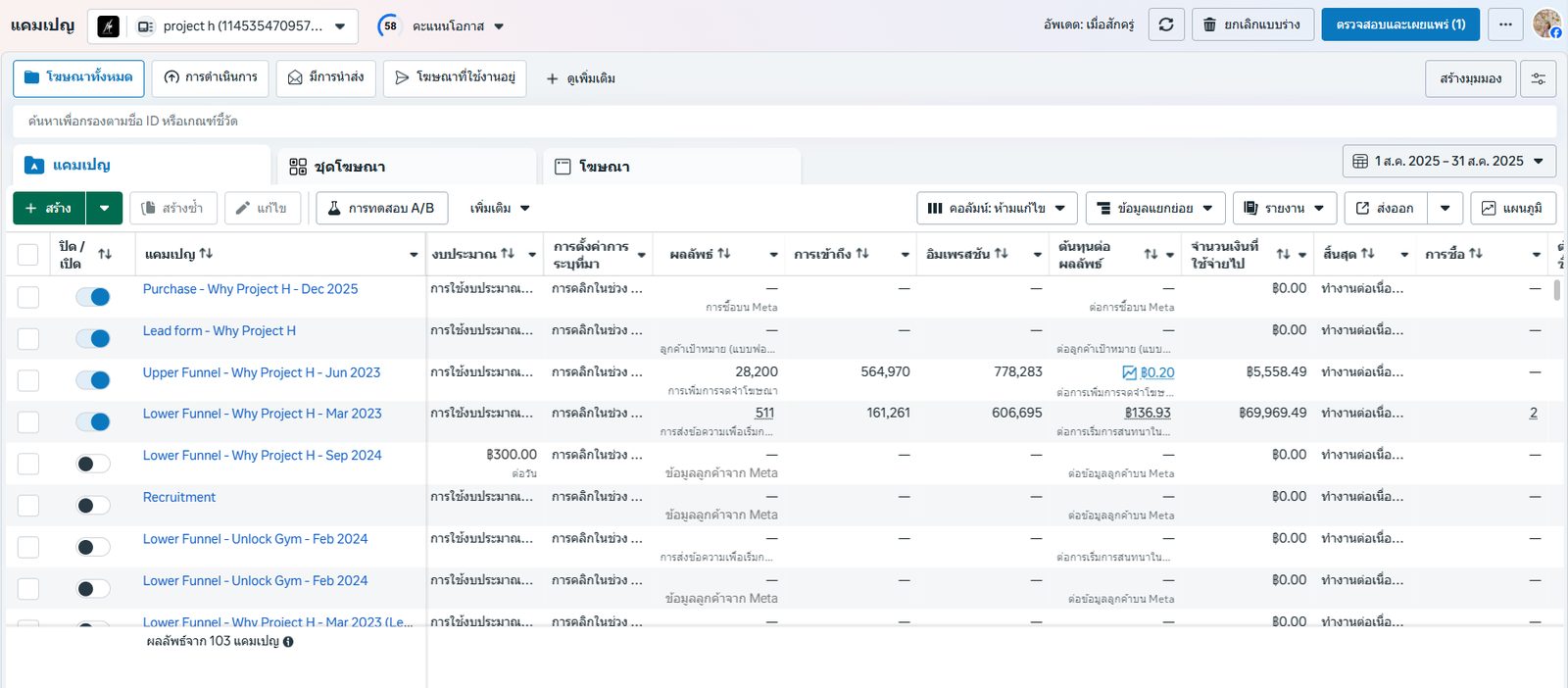
Task: Toggle off Lead form - Why Project H
Action: [x=93, y=338]
